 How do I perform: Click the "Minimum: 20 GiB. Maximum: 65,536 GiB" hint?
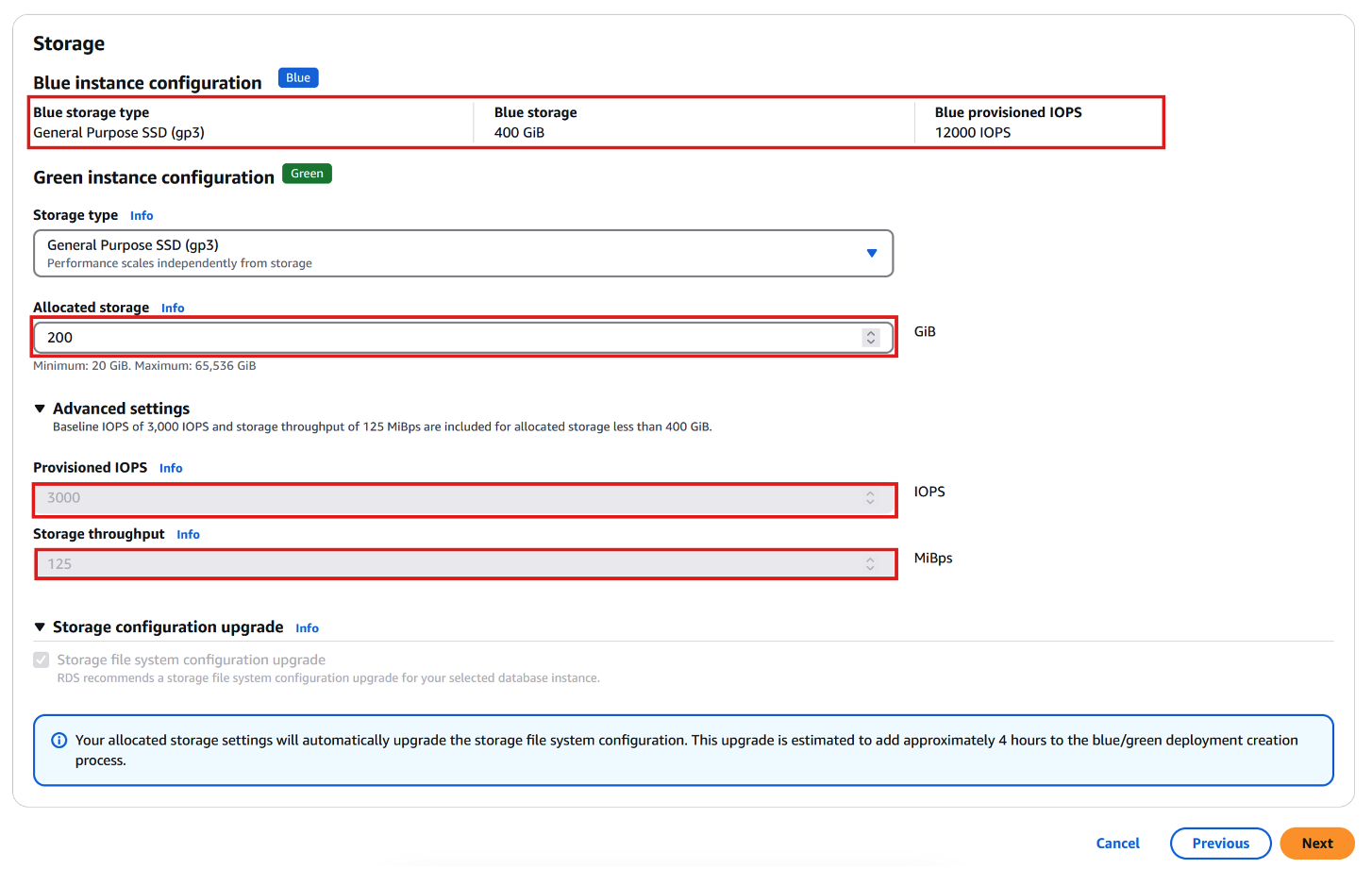coord(144,366)
